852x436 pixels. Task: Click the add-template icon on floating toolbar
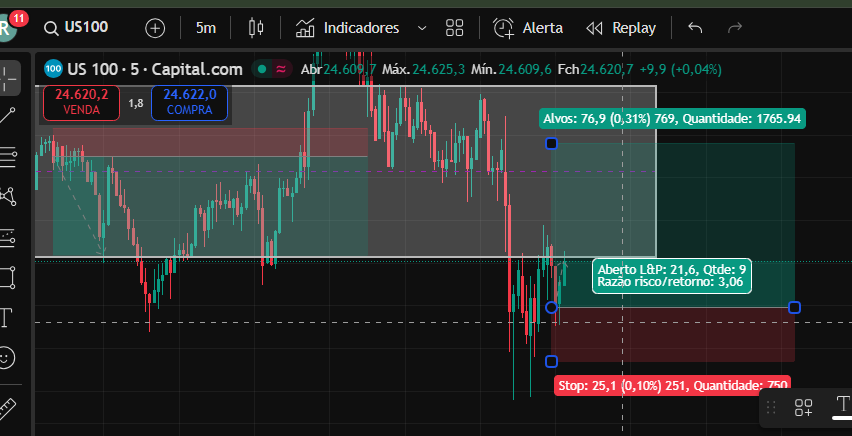click(803, 407)
